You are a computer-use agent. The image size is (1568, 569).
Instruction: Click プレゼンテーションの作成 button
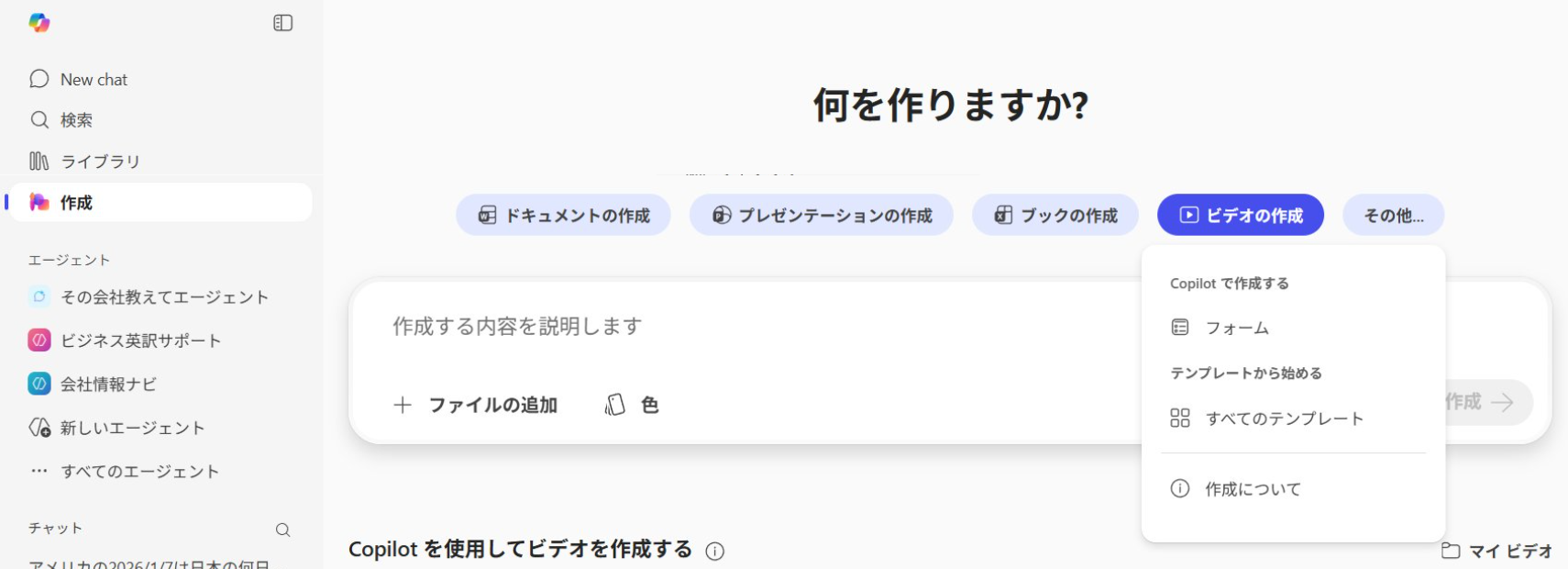pyautogui.click(x=821, y=216)
